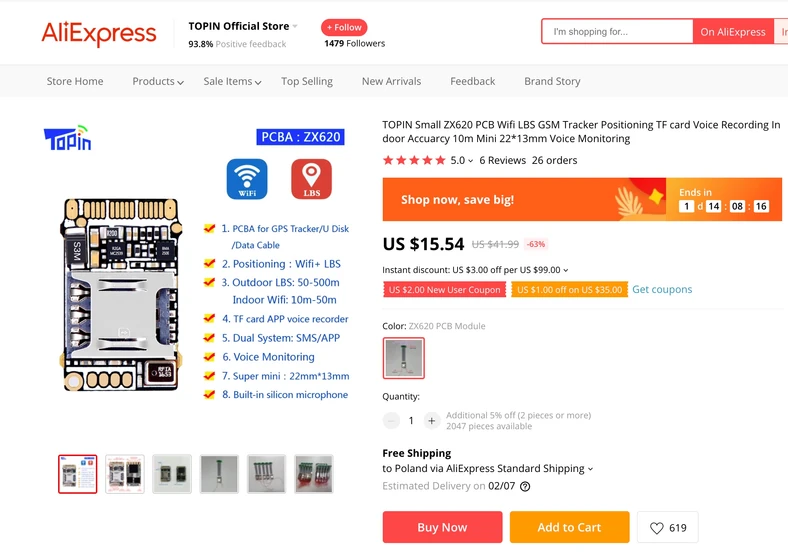Decrease quantity with the minus button
Viewport: 788px width, 559px height.
click(391, 420)
